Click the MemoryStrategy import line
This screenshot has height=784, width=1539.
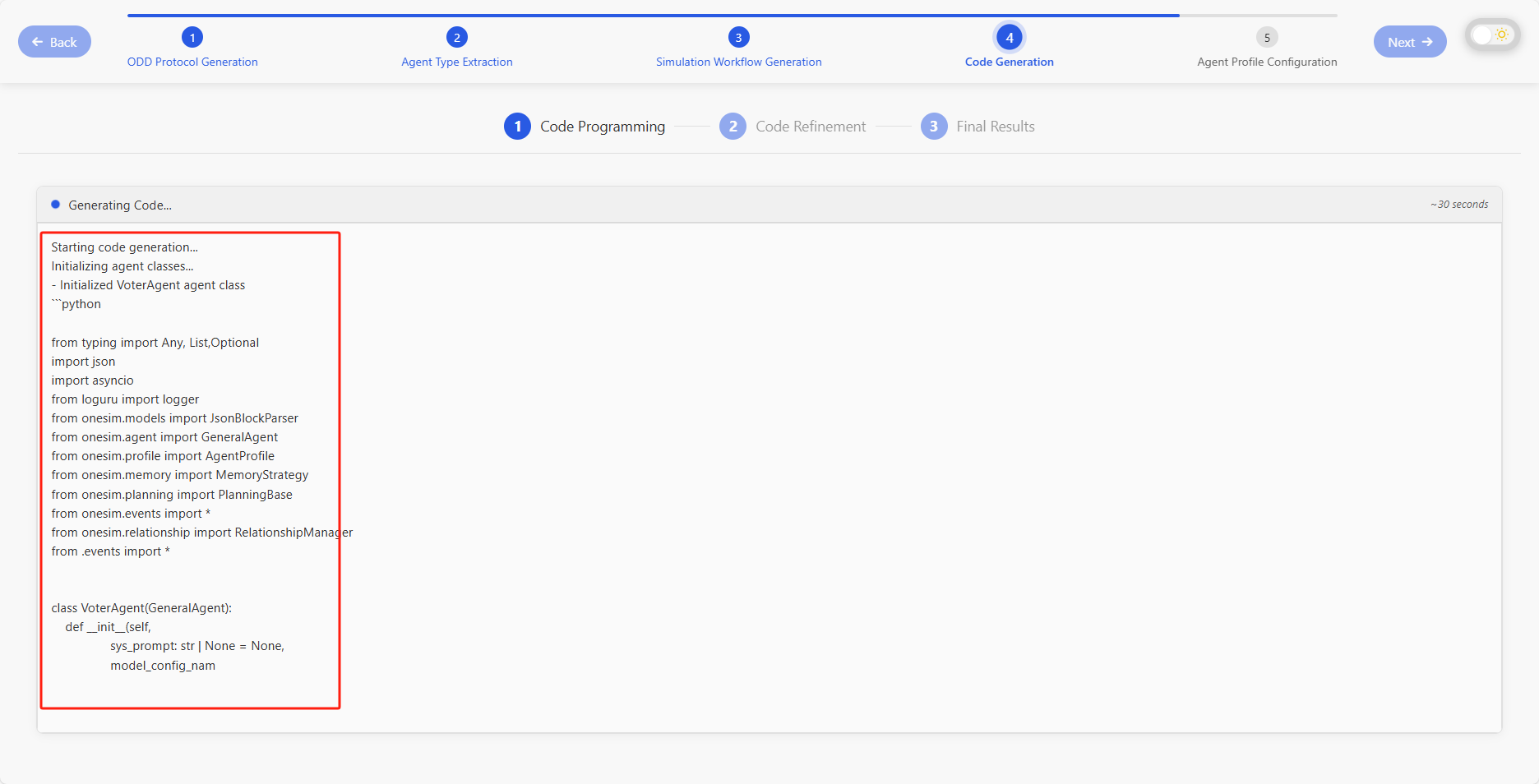180,475
